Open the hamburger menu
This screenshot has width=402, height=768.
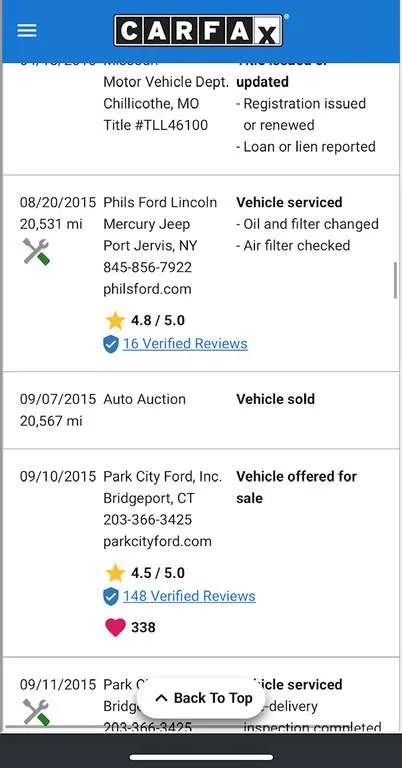click(x=27, y=30)
